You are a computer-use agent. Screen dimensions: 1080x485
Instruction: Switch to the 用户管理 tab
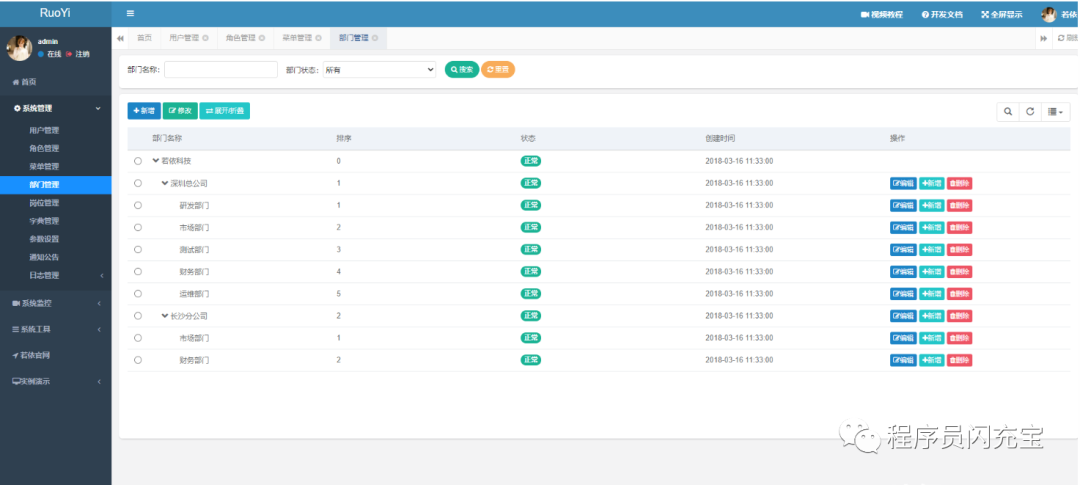click(183, 38)
